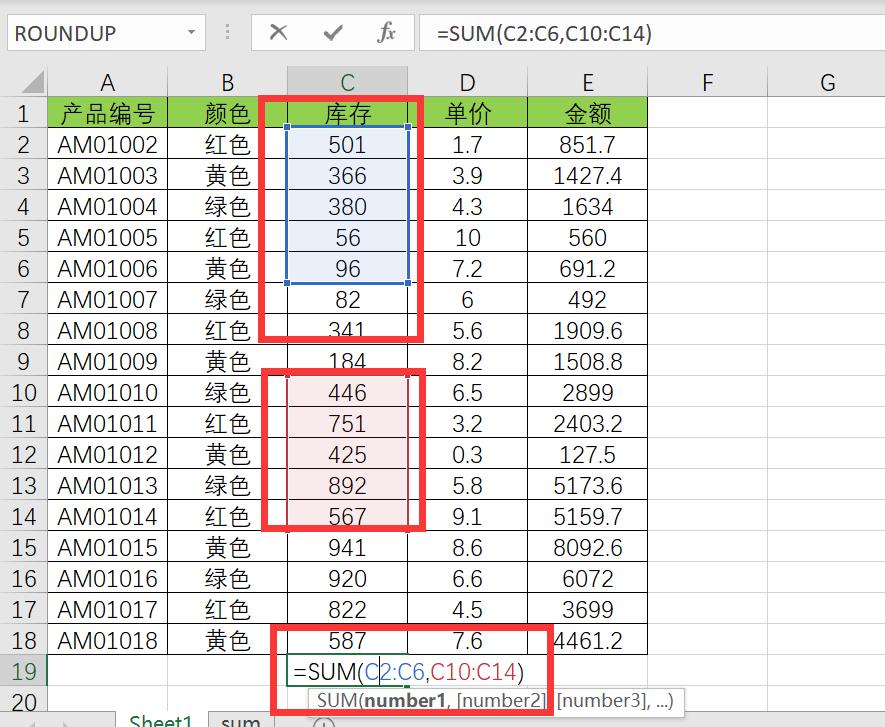Select column G header
The height and width of the screenshot is (727, 885).
[x=826, y=80]
